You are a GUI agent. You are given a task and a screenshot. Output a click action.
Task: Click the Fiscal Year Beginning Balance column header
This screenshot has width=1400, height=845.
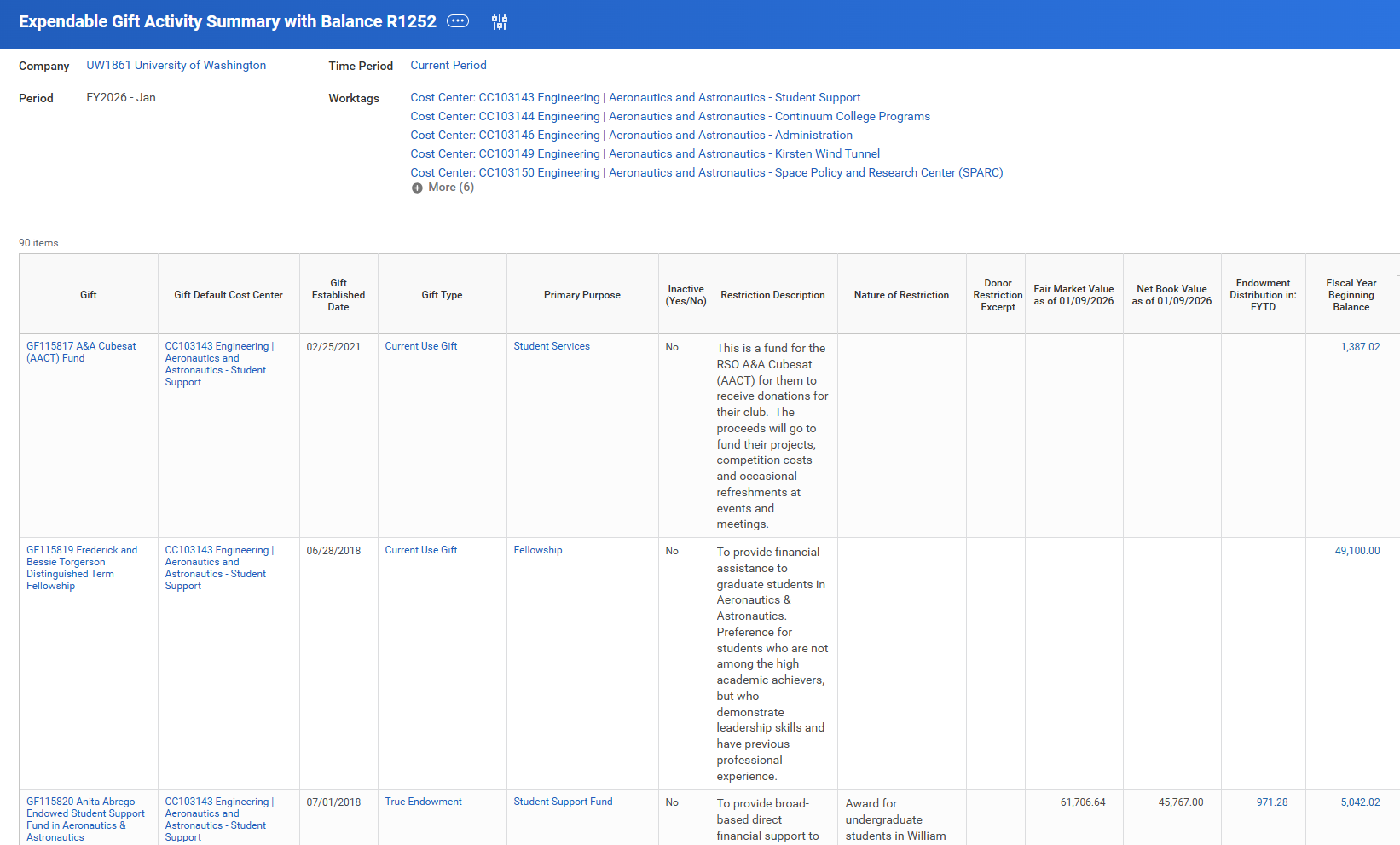click(1351, 295)
